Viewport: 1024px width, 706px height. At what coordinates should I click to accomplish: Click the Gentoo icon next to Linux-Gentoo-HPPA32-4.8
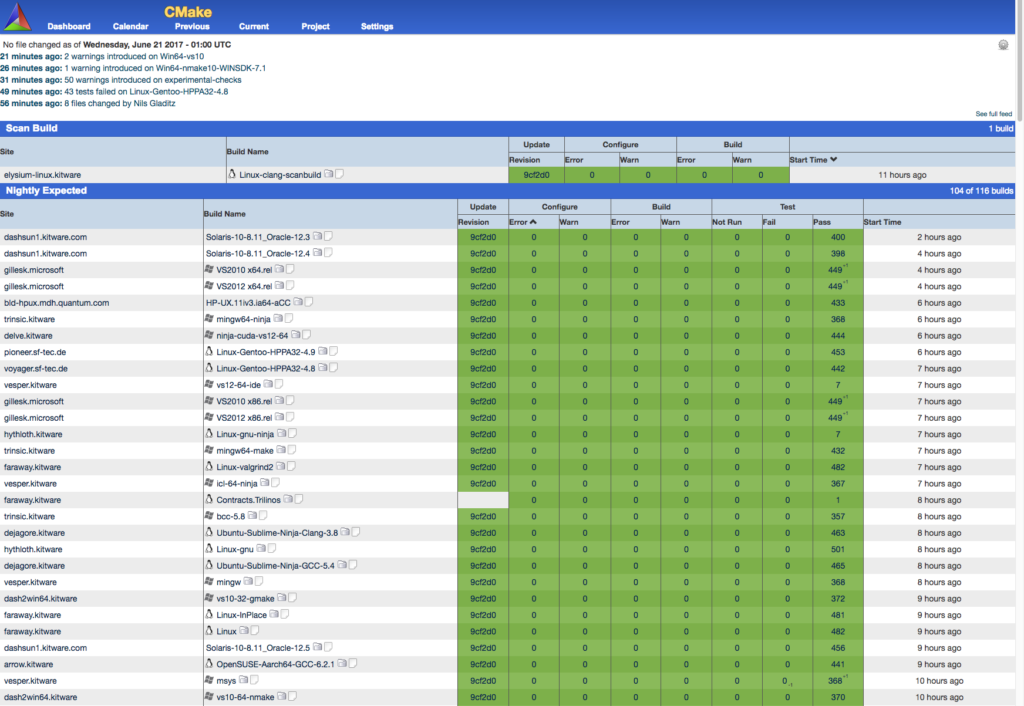(x=209, y=368)
